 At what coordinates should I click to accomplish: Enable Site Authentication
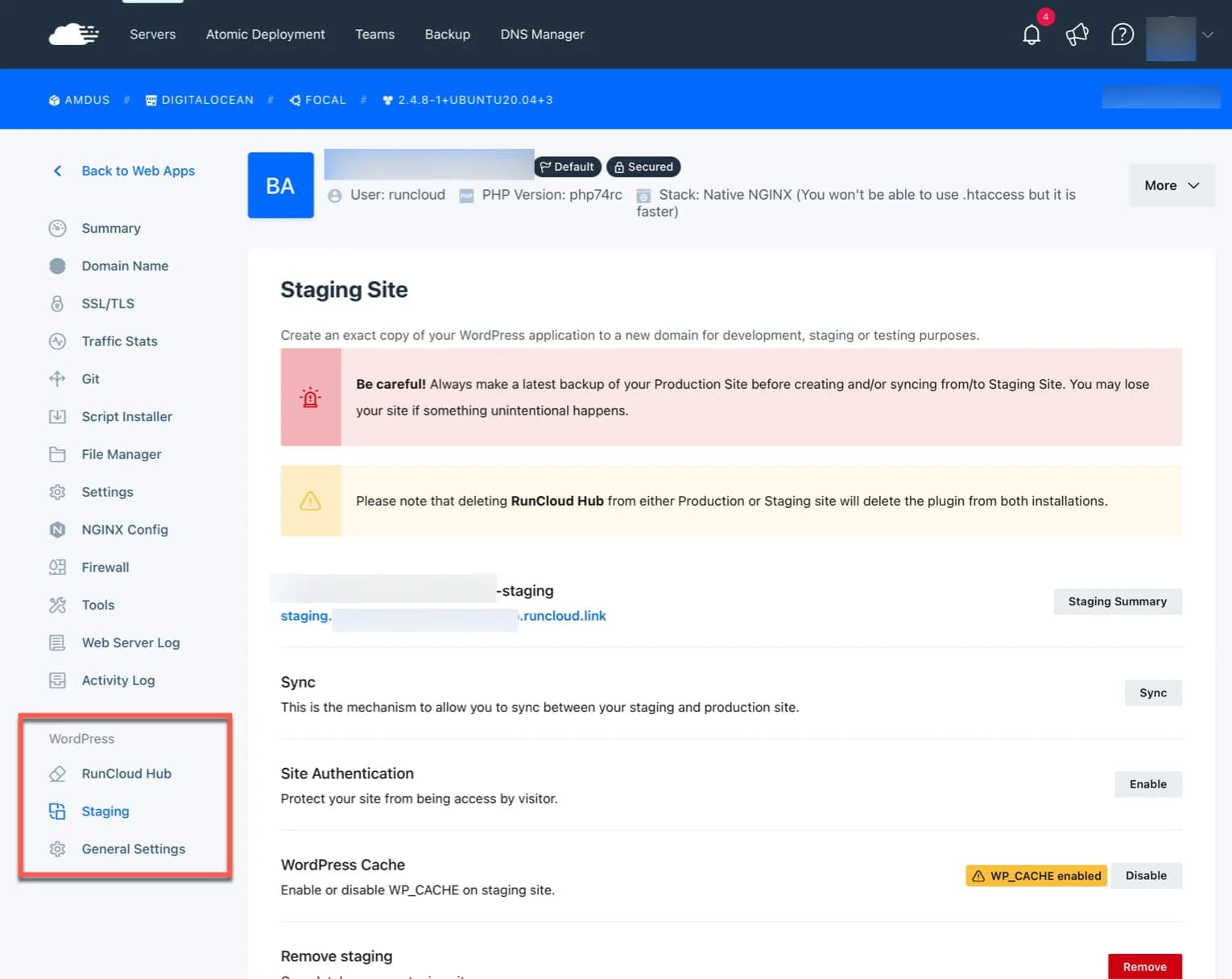click(x=1147, y=784)
